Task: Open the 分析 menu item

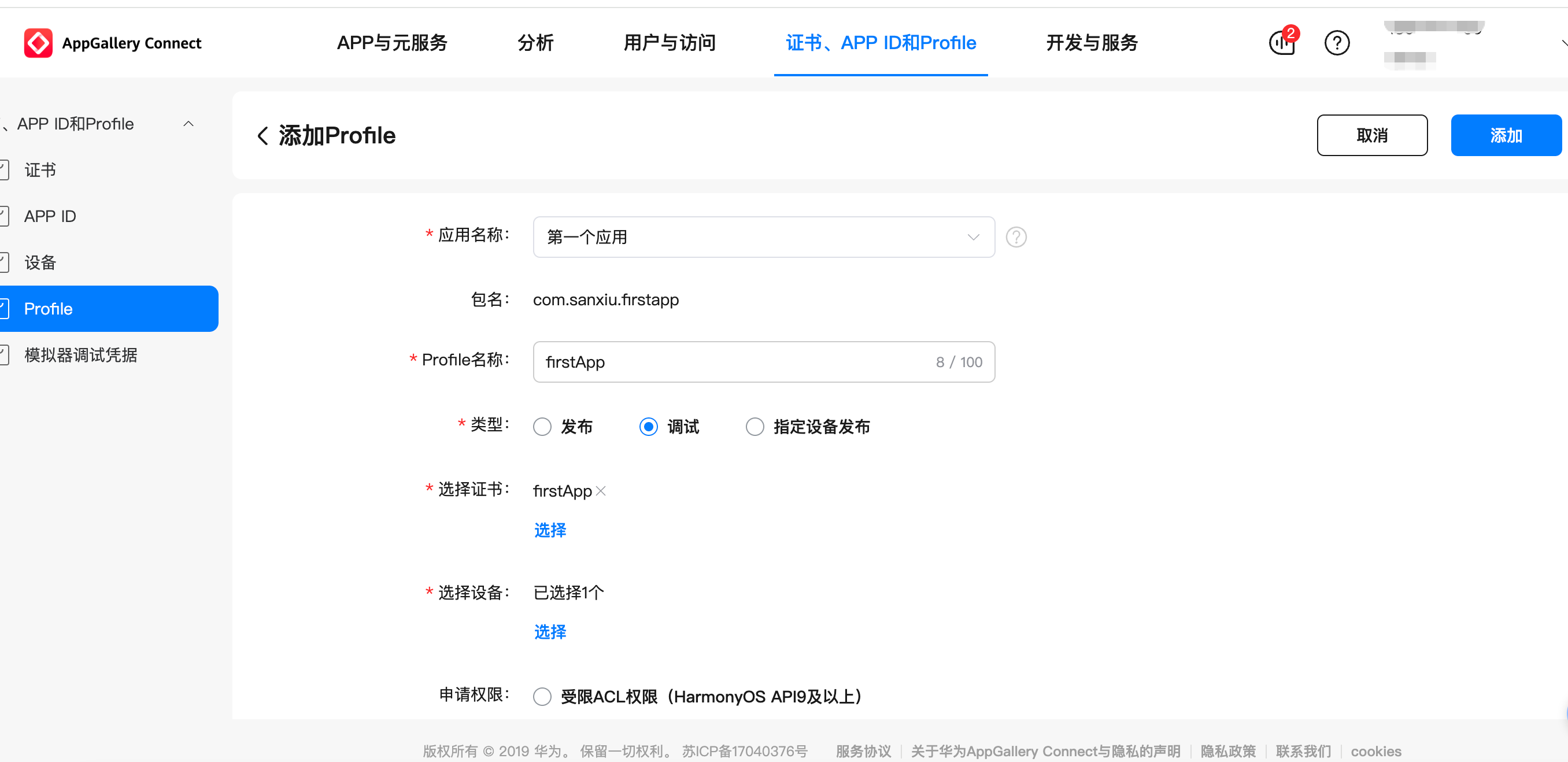Action: [x=535, y=43]
